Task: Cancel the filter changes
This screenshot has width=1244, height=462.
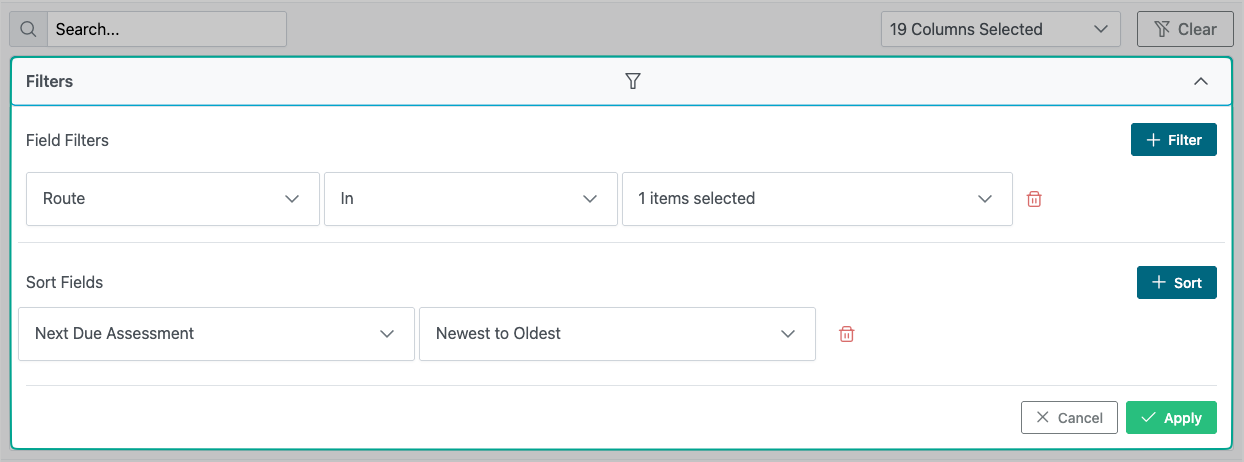Action: pyautogui.click(x=1068, y=418)
